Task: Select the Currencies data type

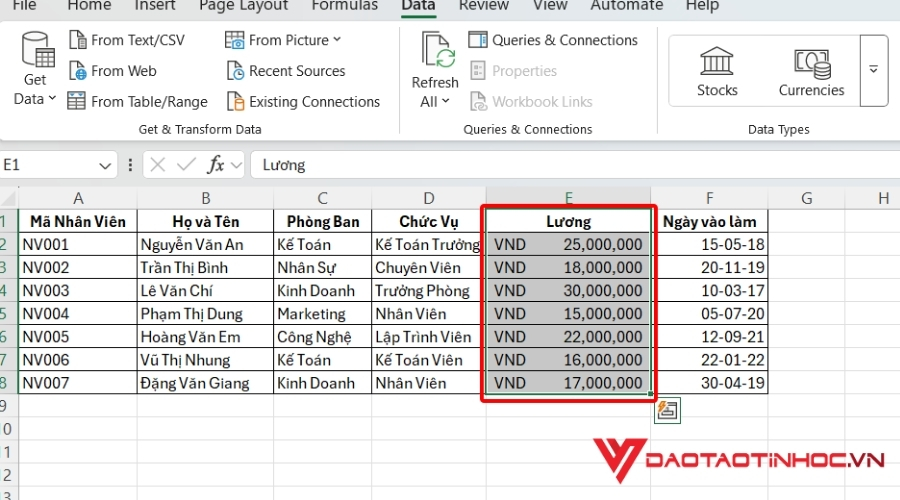Action: [x=811, y=70]
